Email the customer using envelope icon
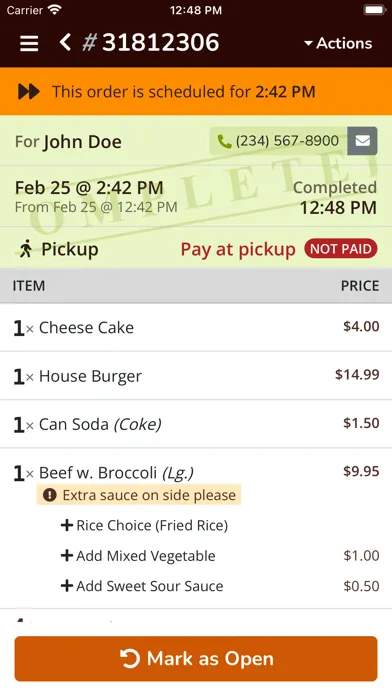This screenshot has width=392, height=696. pyautogui.click(x=362, y=141)
